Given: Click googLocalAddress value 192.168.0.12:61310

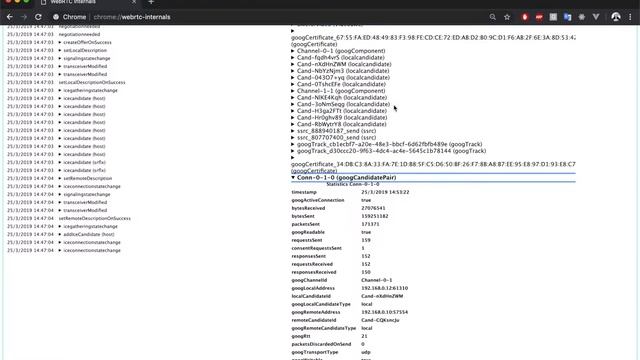Looking at the screenshot, I should point(384,288).
